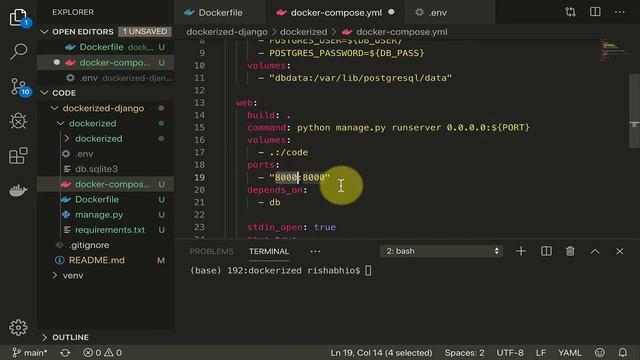Create a new terminal with plus

pyautogui.click(x=521, y=251)
